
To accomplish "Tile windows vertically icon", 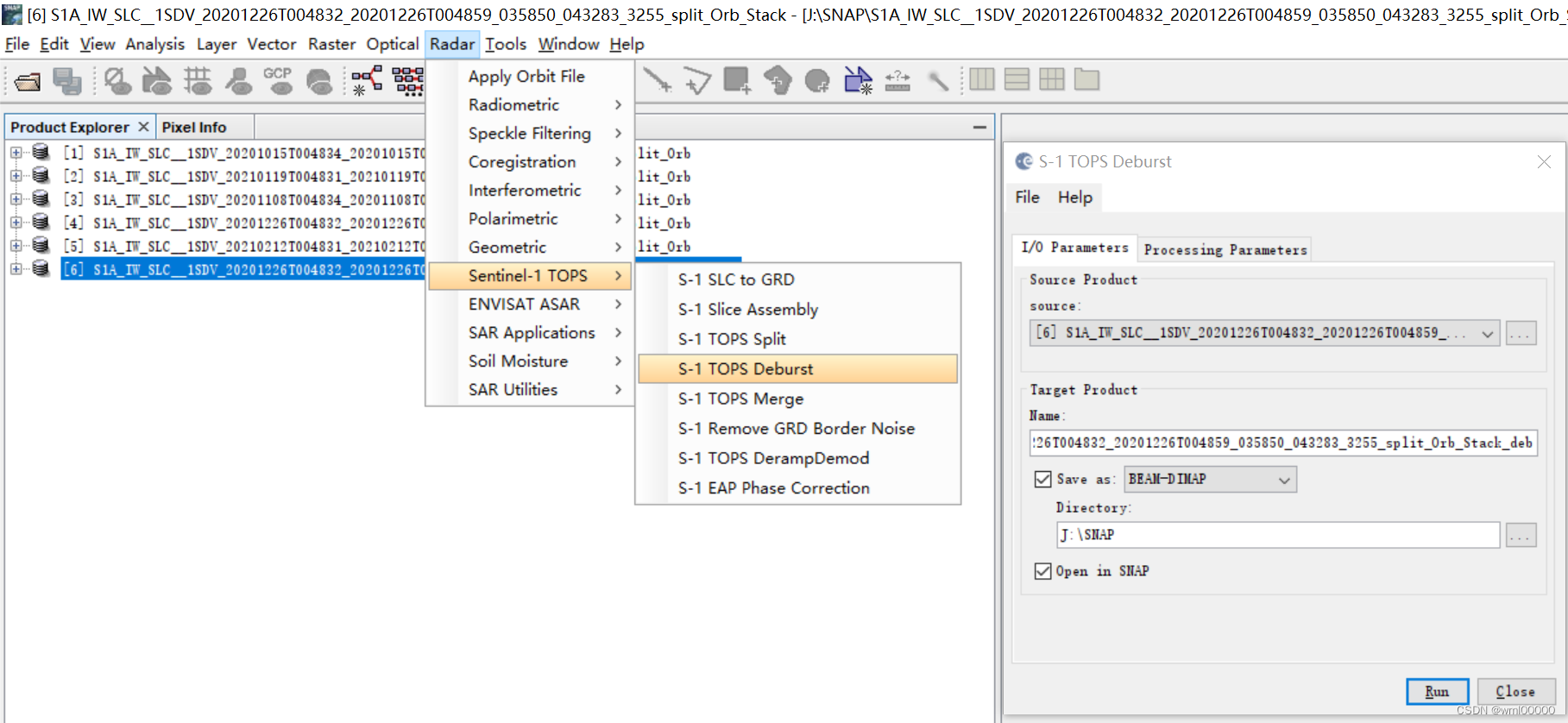I will (1017, 79).
